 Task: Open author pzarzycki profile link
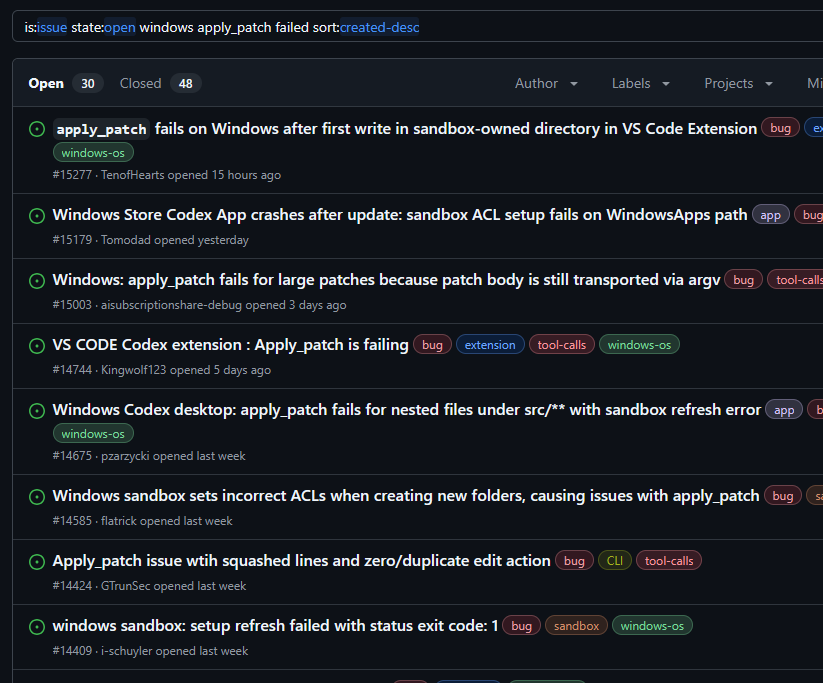pos(125,456)
